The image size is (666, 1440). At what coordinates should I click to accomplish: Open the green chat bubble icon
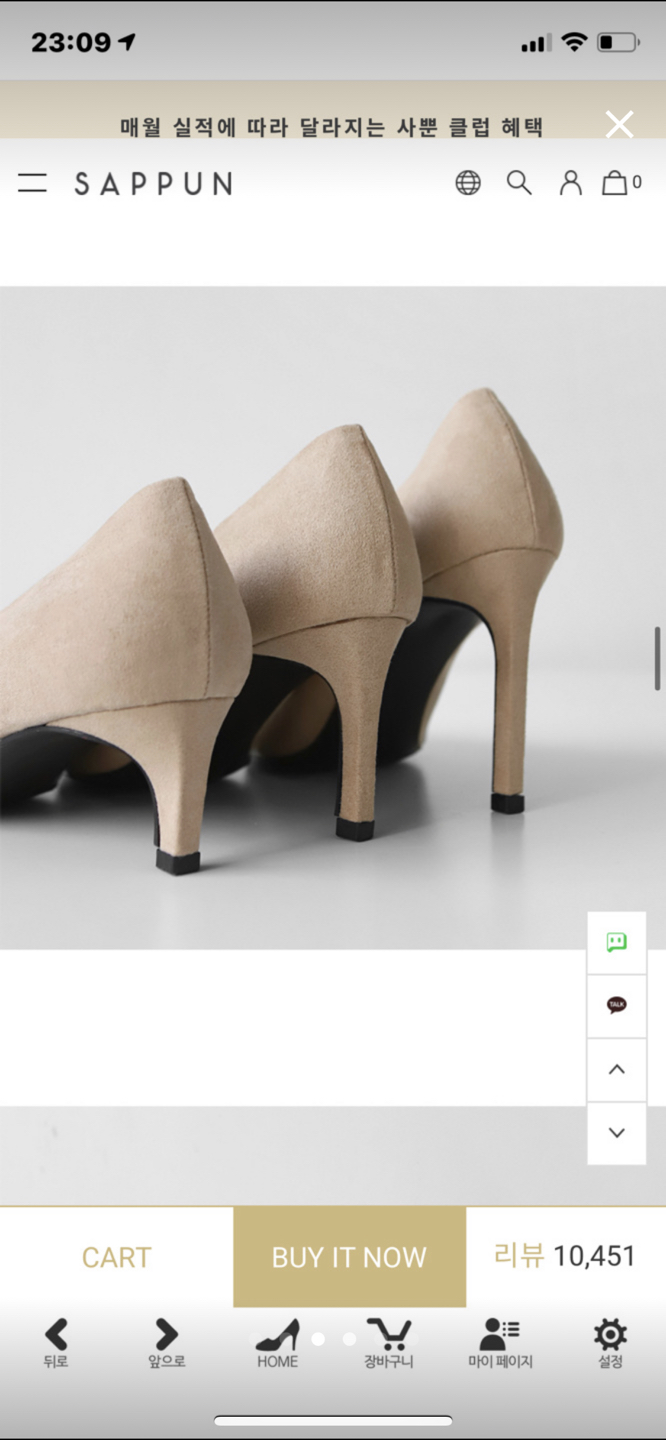617,942
